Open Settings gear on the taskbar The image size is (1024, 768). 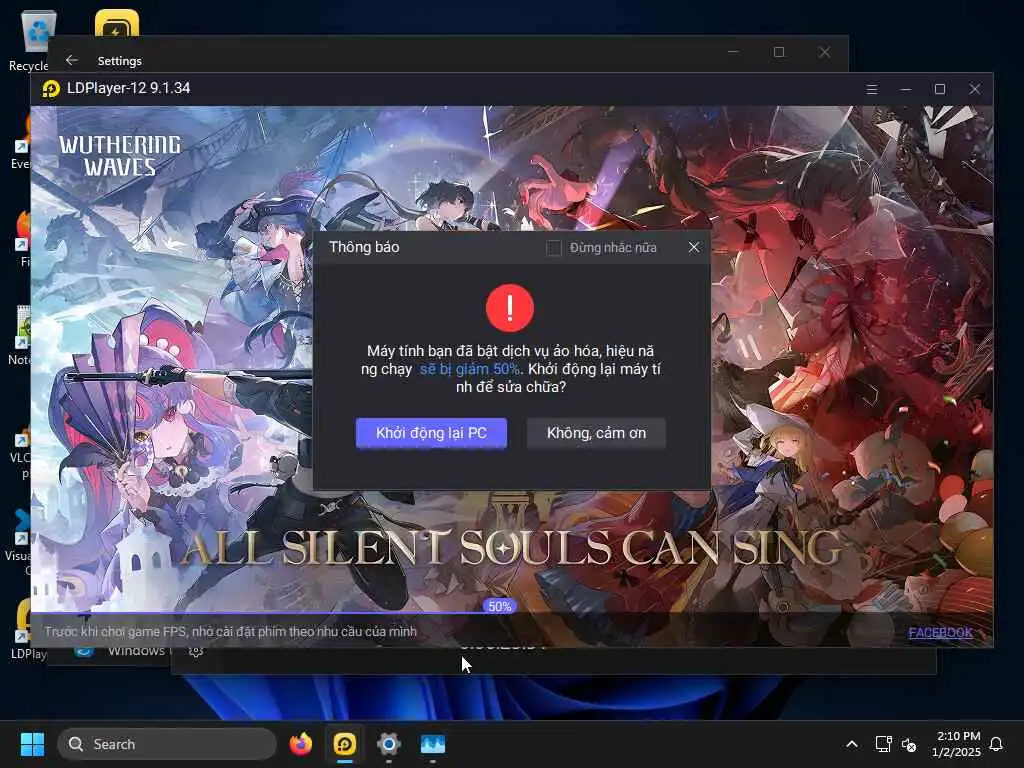click(x=389, y=744)
